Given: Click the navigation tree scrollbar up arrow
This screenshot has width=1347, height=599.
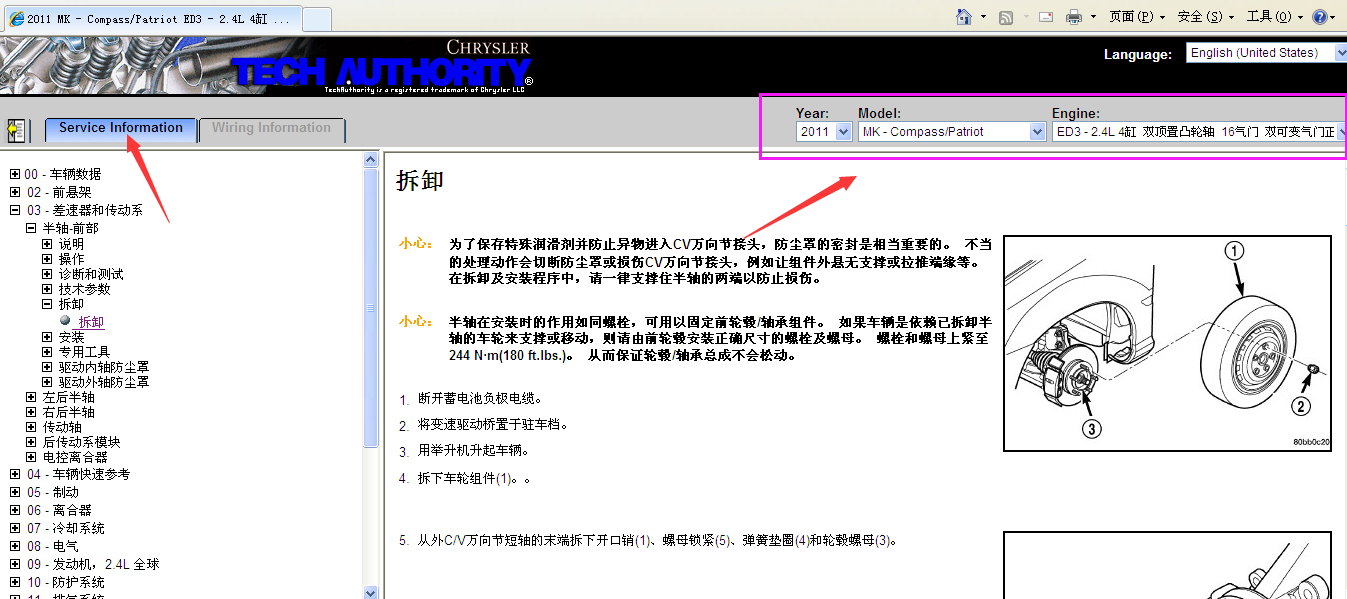Looking at the screenshot, I should point(371,159).
